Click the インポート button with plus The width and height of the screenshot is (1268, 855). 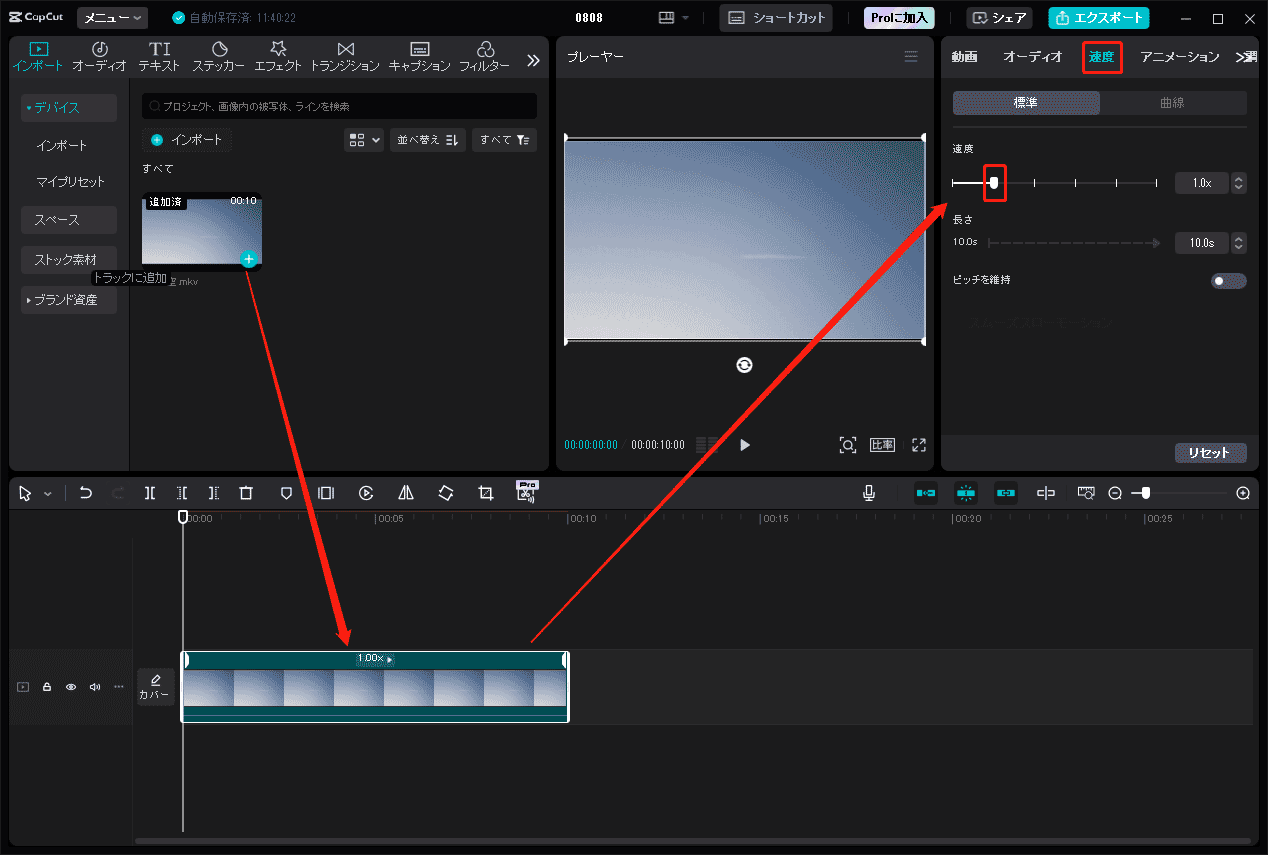point(187,140)
